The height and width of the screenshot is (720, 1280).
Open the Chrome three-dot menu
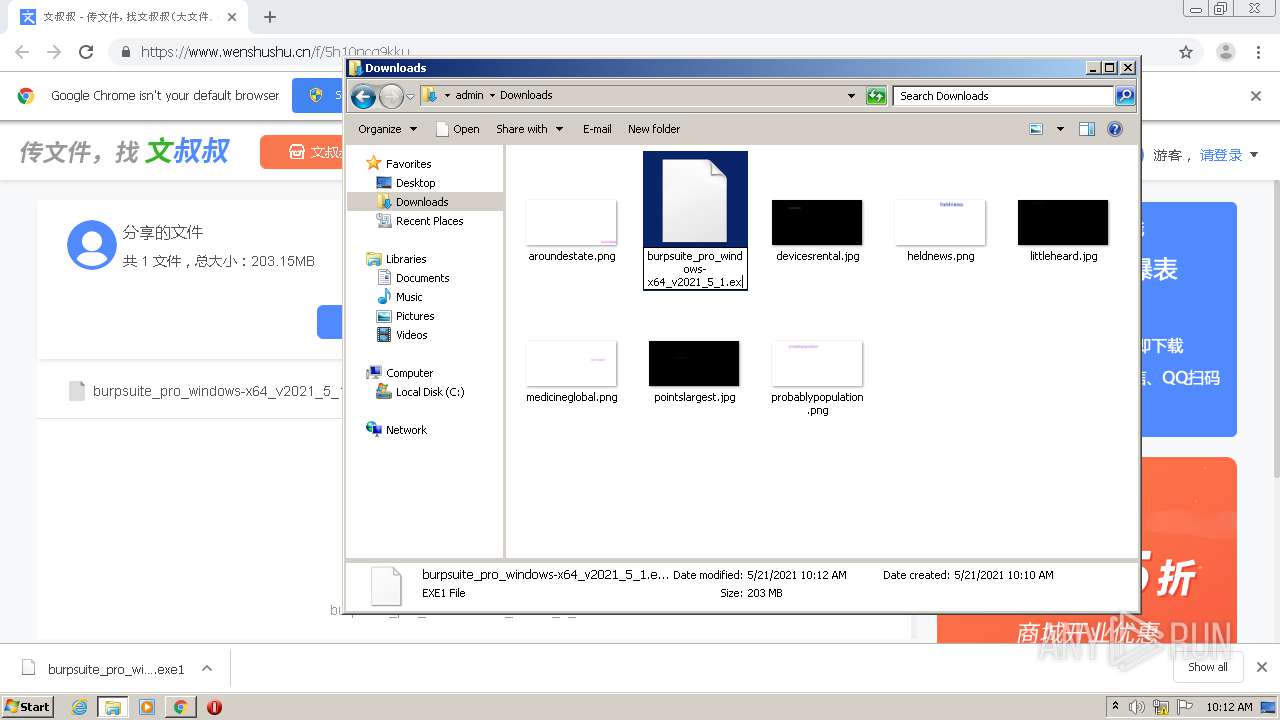point(1258,52)
